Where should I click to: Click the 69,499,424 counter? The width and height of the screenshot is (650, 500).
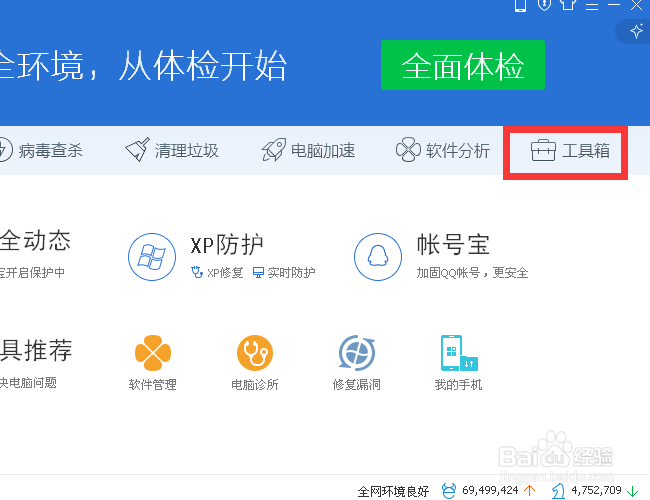(x=490, y=490)
